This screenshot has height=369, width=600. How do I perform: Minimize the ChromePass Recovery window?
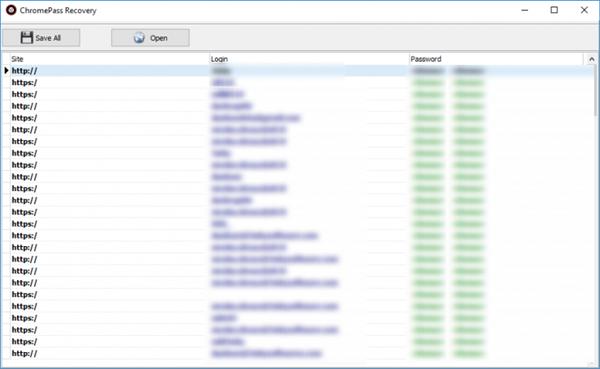[525, 10]
